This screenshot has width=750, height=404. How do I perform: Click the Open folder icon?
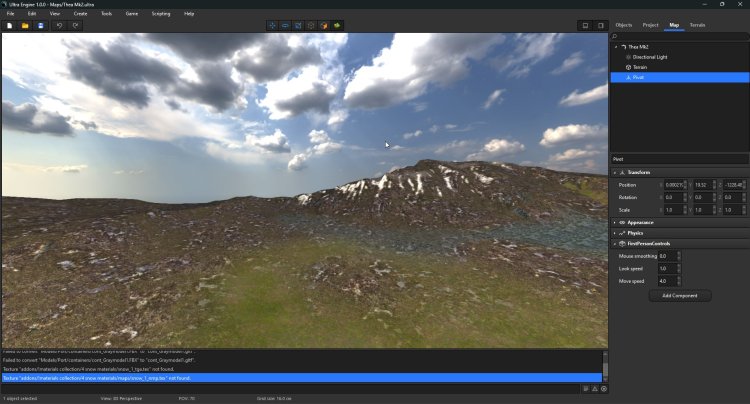click(25, 25)
